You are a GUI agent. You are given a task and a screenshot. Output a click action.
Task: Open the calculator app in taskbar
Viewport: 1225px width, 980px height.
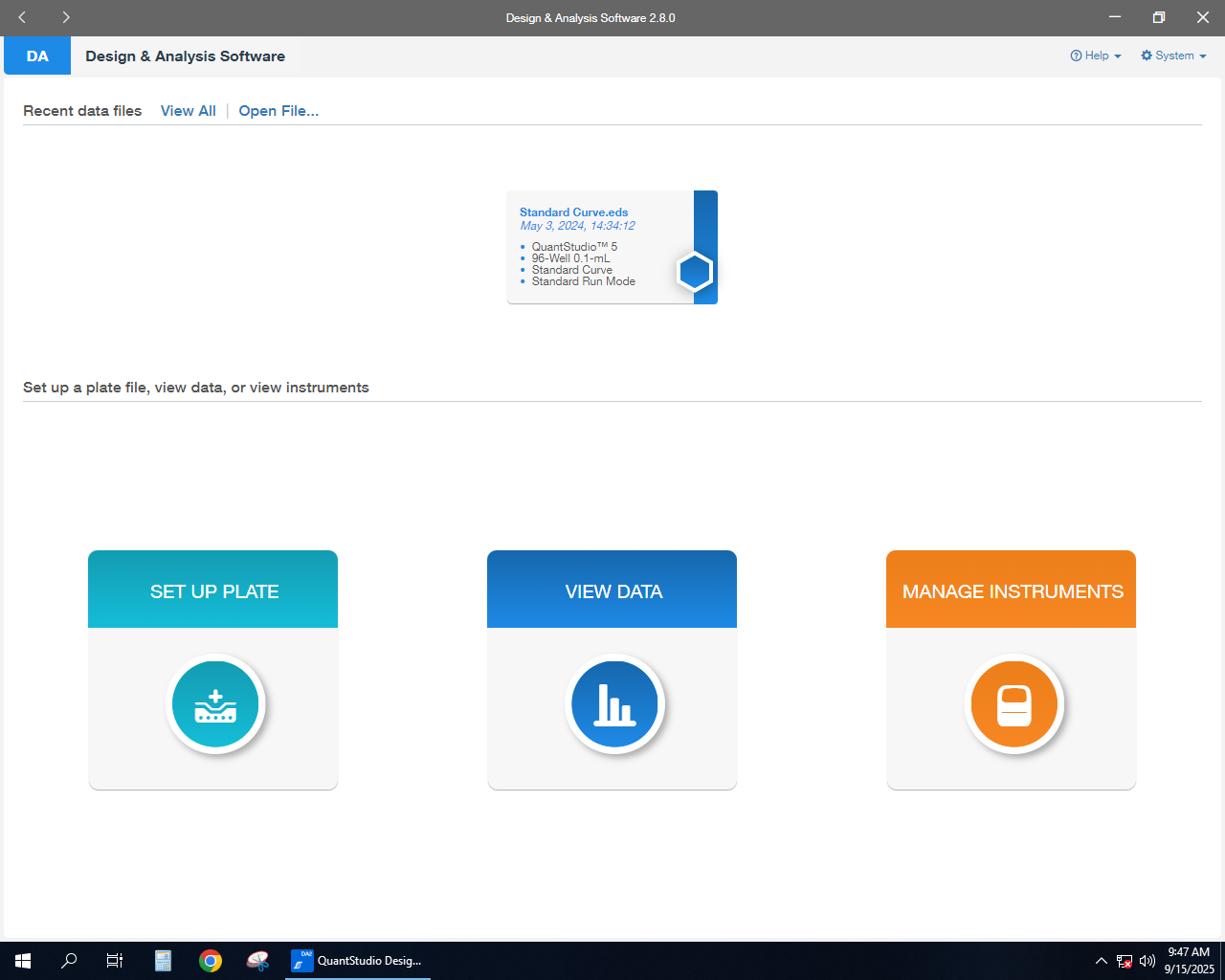click(163, 961)
